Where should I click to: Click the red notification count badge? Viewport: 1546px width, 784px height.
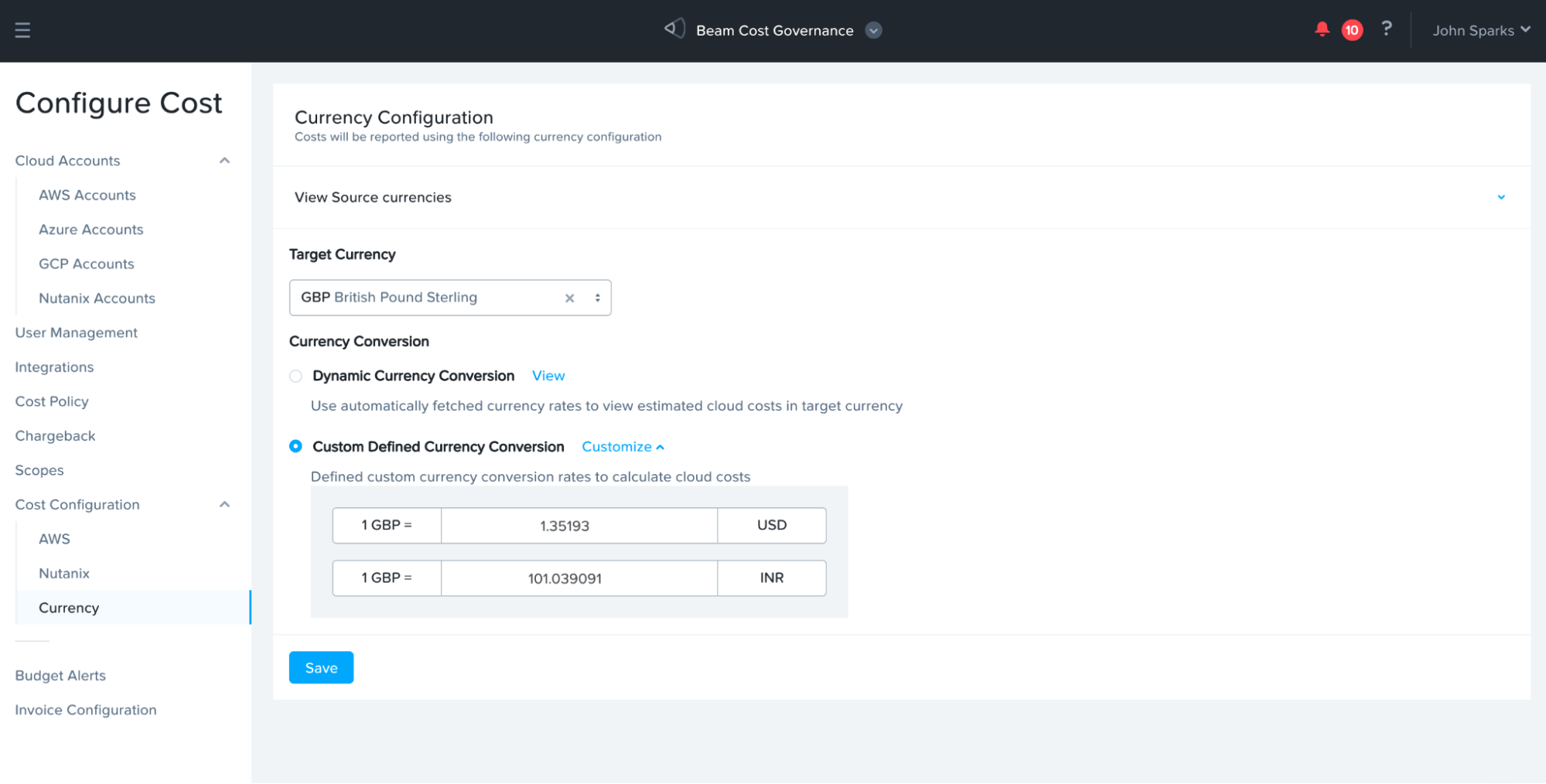pyautogui.click(x=1351, y=30)
